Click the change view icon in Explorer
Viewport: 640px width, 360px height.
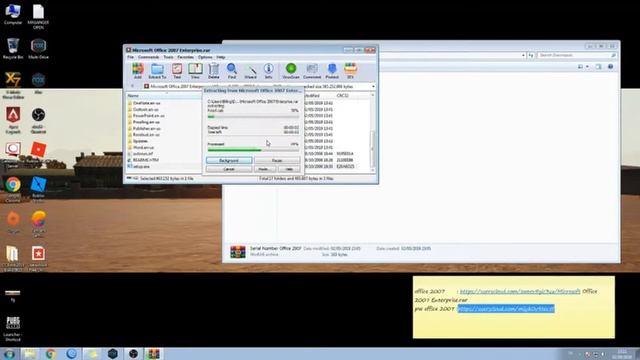click(x=580, y=67)
